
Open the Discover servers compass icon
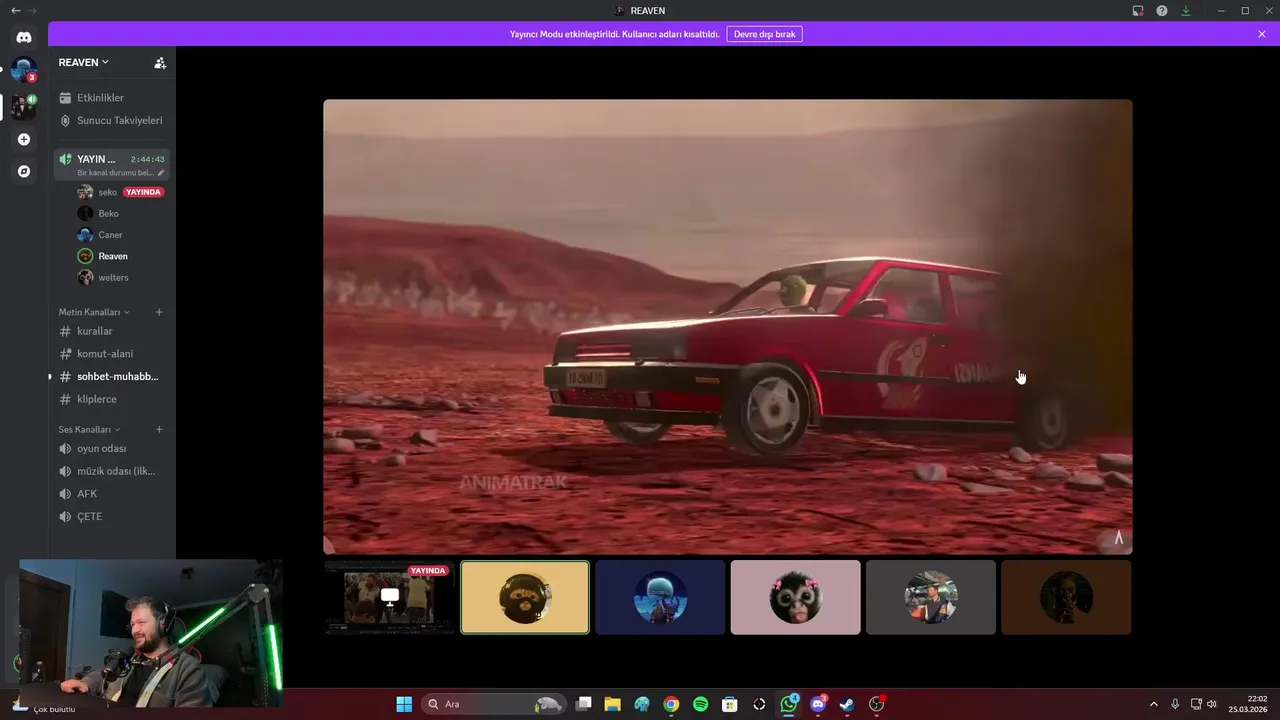[24, 171]
